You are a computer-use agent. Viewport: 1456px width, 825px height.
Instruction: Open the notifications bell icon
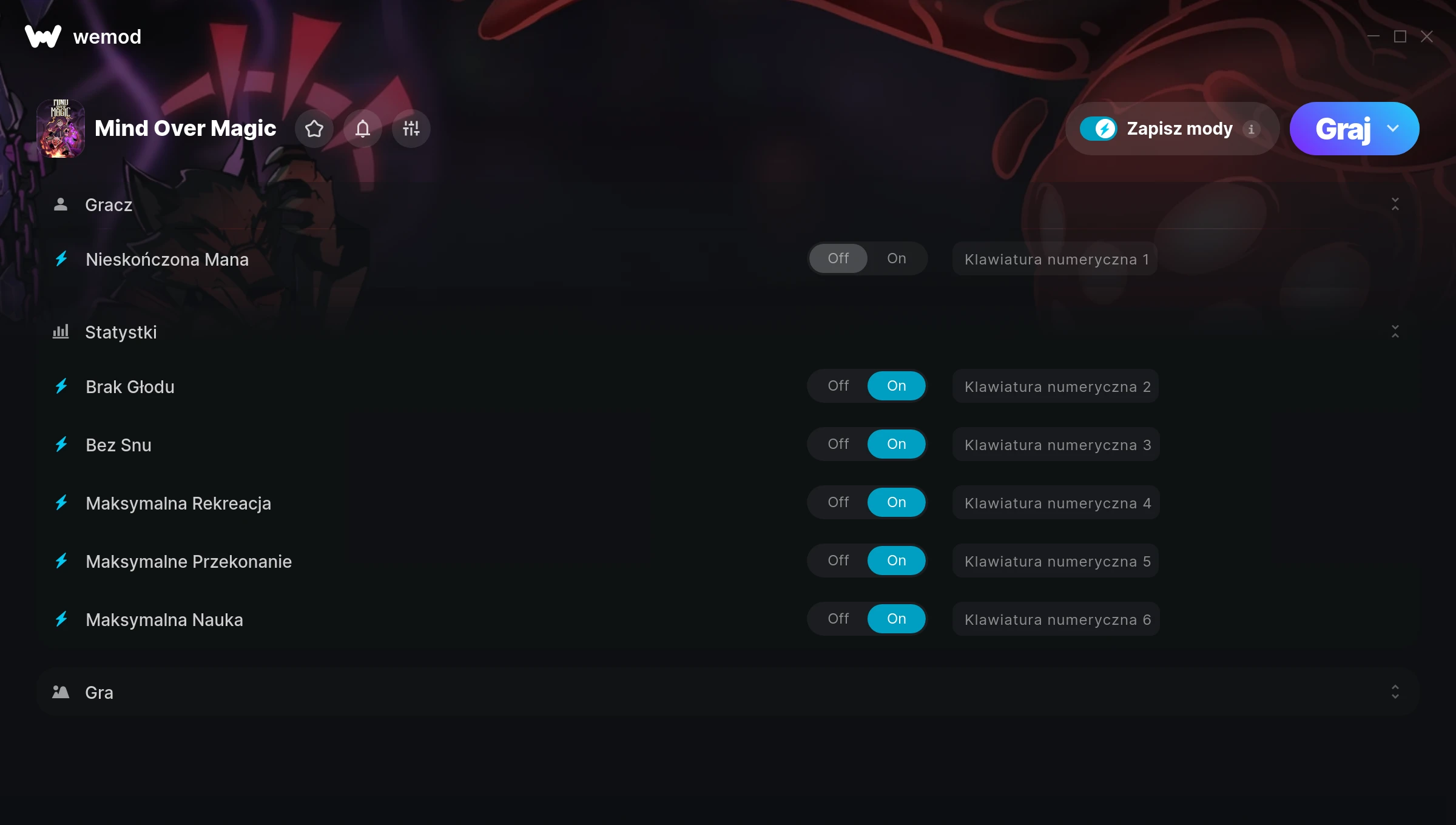coord(363,129)
